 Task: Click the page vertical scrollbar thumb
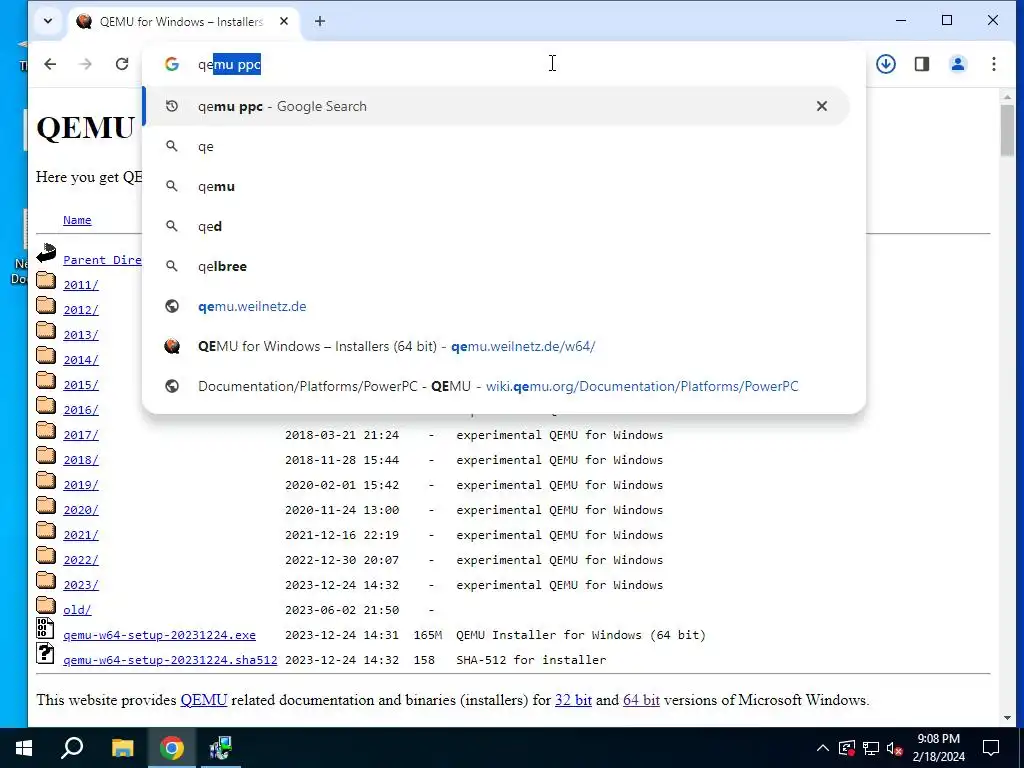point(1007,129)
